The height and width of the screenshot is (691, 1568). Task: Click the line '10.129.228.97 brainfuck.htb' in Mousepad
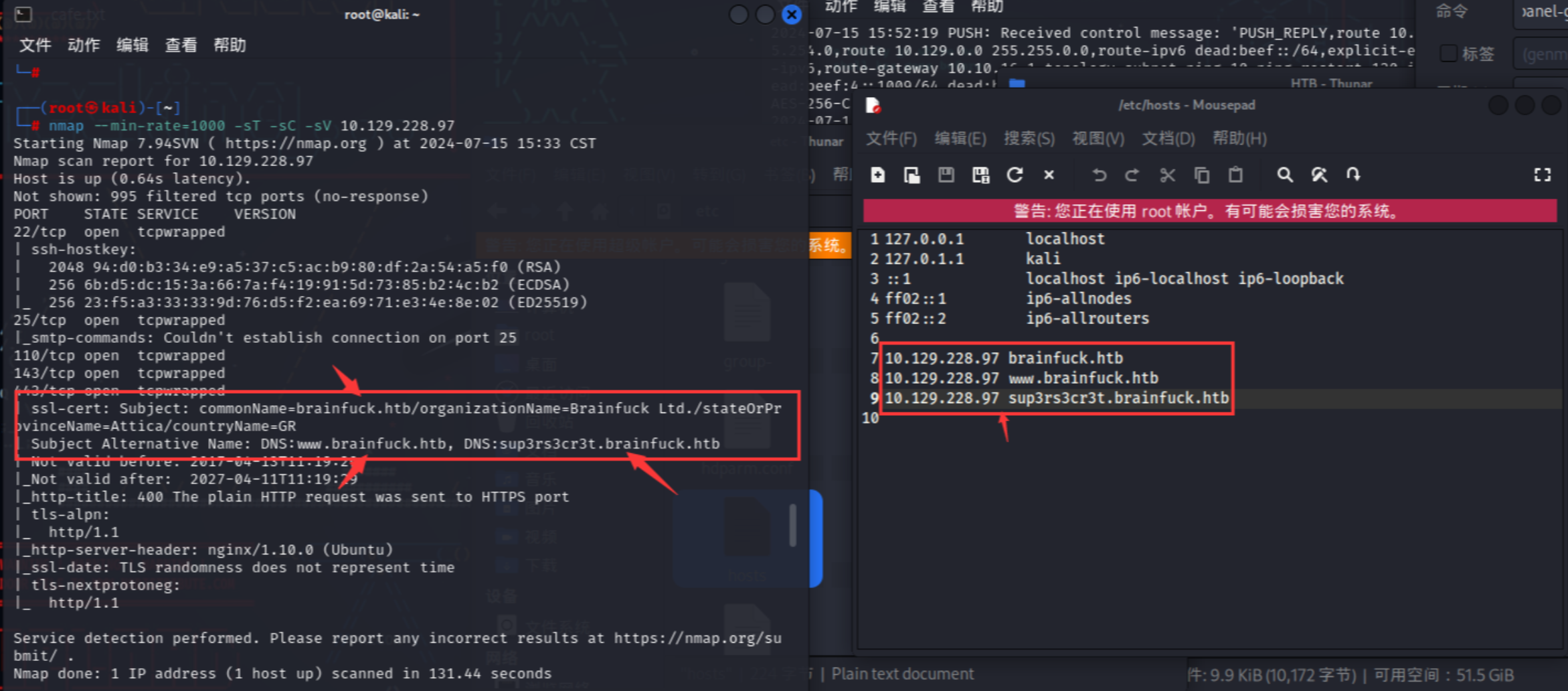click(1004, 358)
